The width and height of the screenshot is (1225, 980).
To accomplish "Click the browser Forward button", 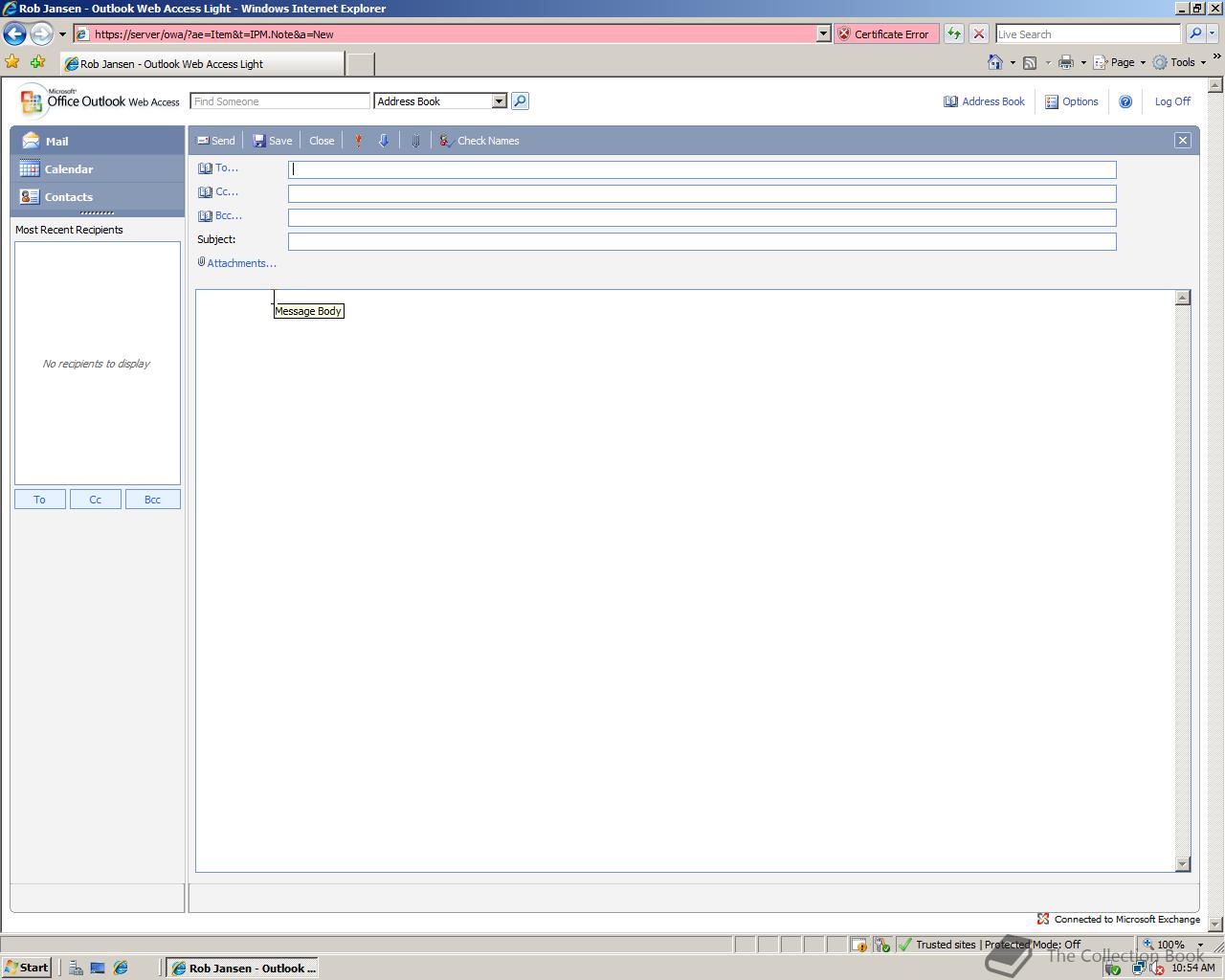I will pyautogui.click(x=40, y=33).
